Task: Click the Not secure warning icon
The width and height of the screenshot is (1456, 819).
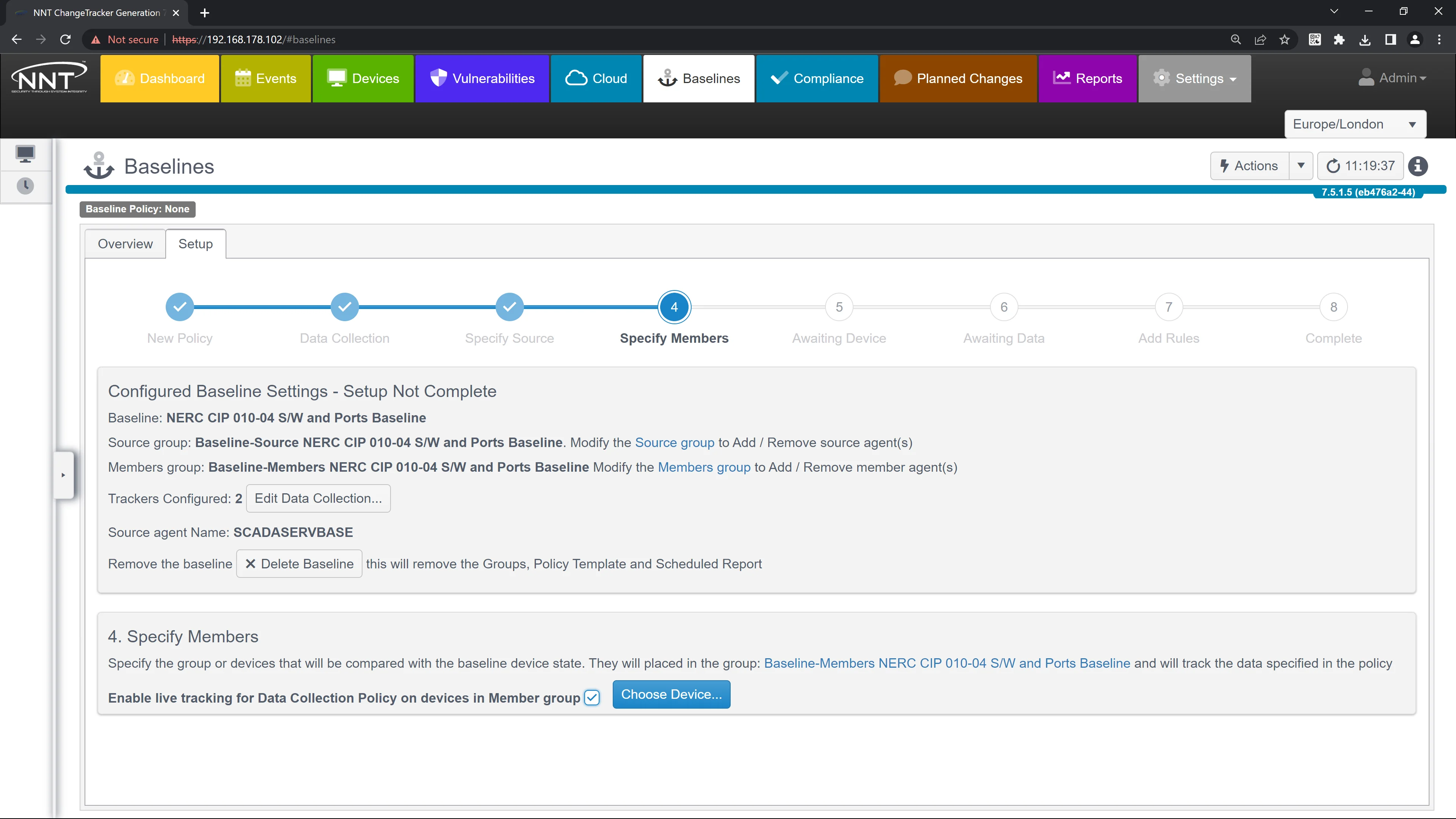Action: [x=96, y=39]
